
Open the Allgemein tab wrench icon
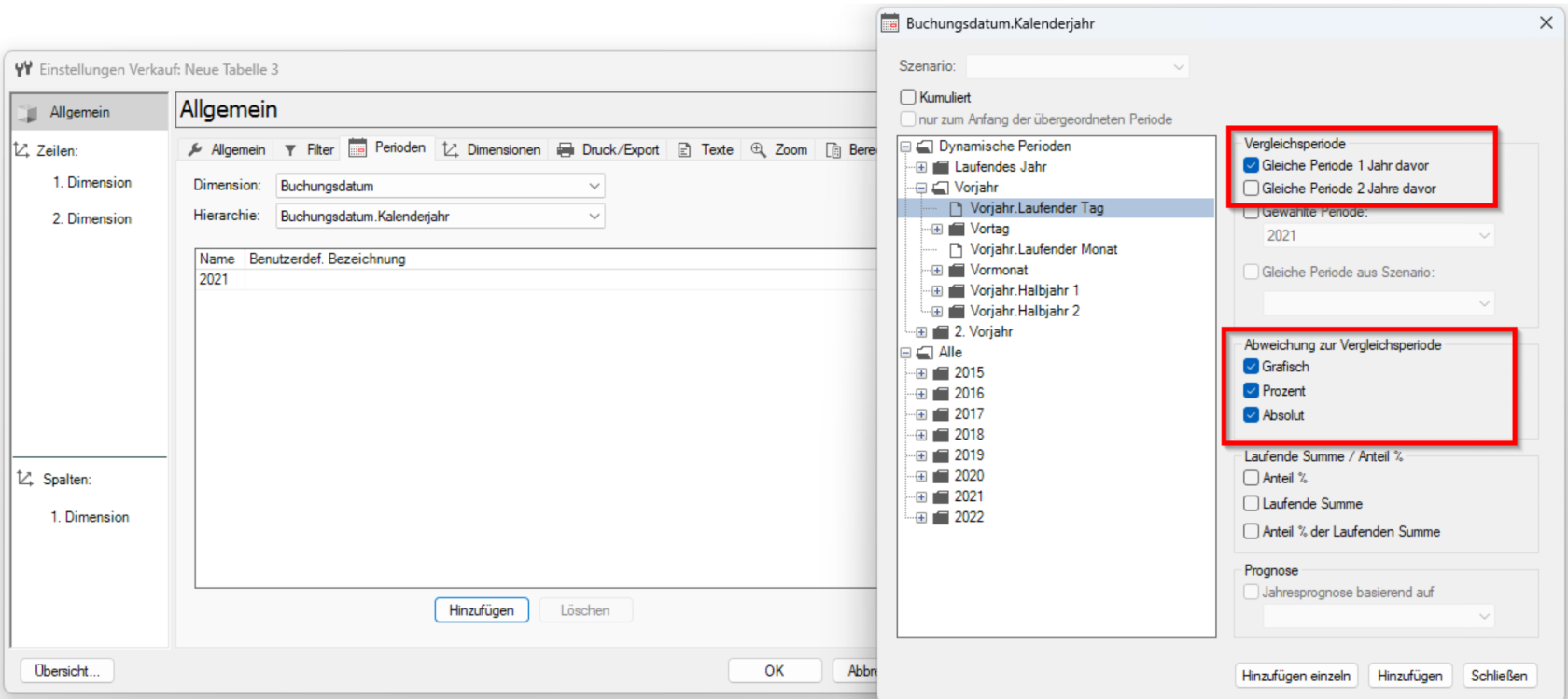tap(195, 149)
